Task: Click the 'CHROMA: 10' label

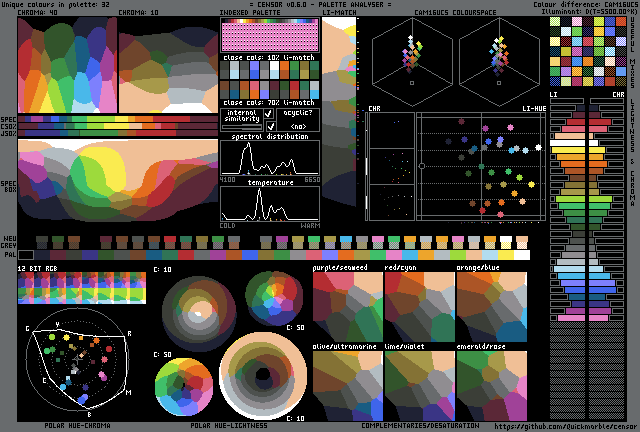Action: click(x=138, y=13)
